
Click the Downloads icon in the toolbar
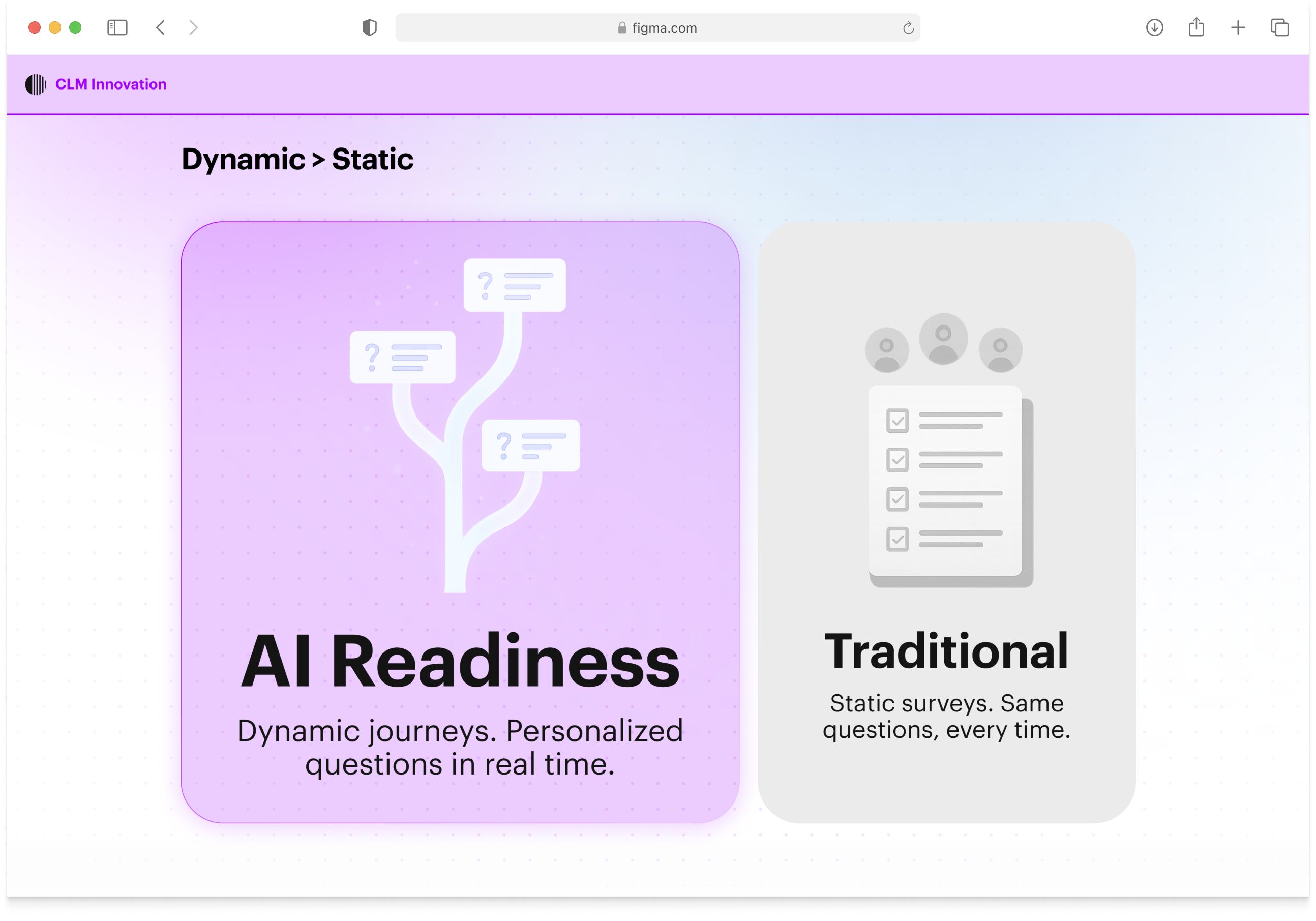tap(1155, 27)
